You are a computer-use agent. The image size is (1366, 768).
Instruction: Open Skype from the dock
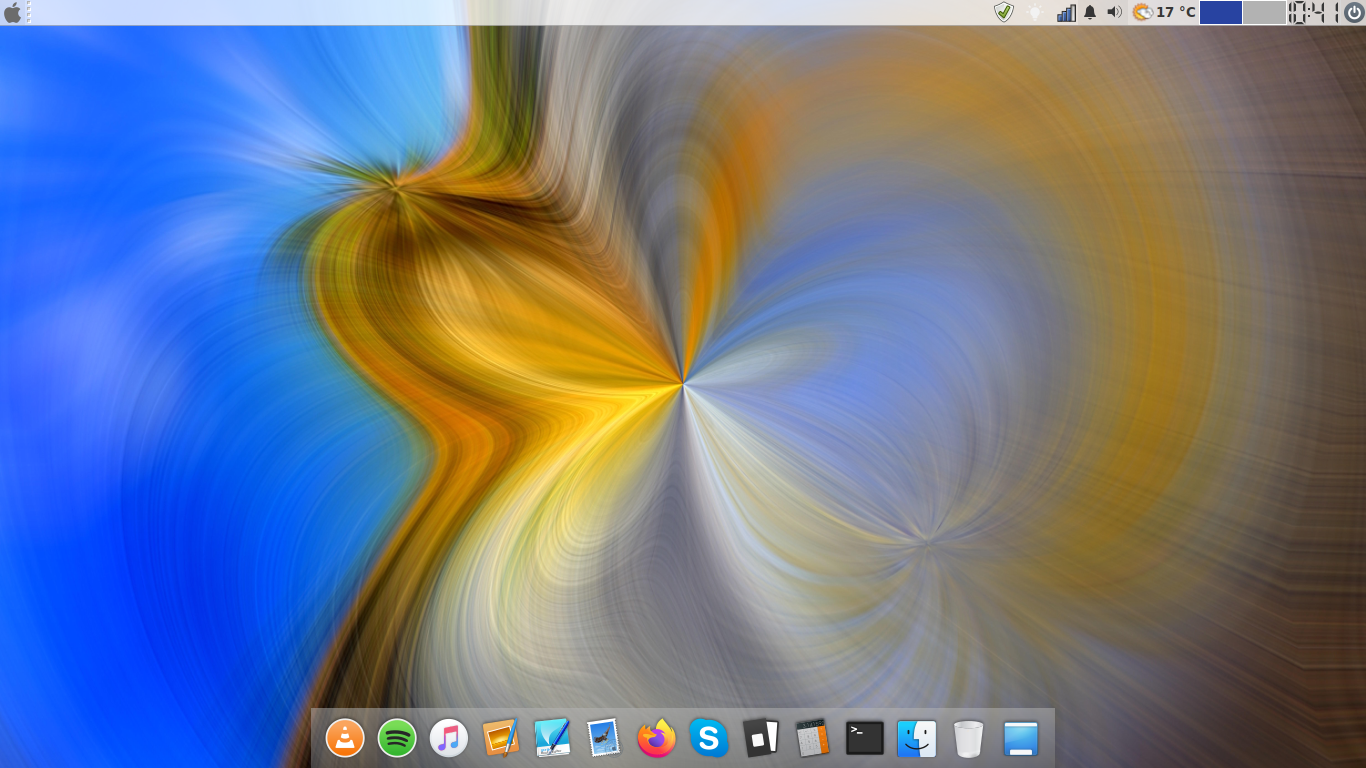coord(709,739)
